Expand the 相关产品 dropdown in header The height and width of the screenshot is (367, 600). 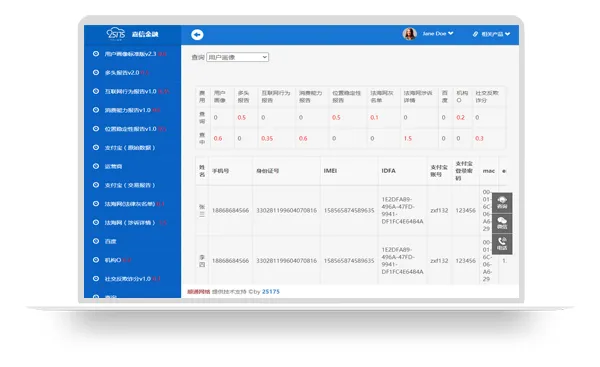(496, 34)
